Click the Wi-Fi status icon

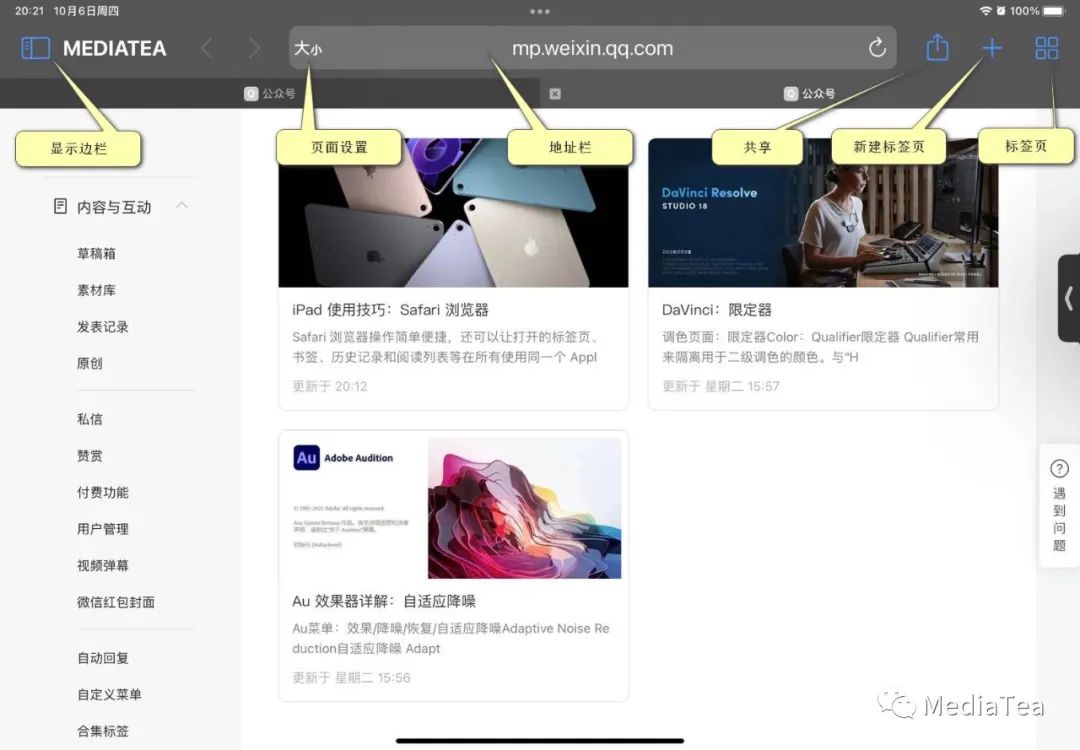click(x=986, y=11)
